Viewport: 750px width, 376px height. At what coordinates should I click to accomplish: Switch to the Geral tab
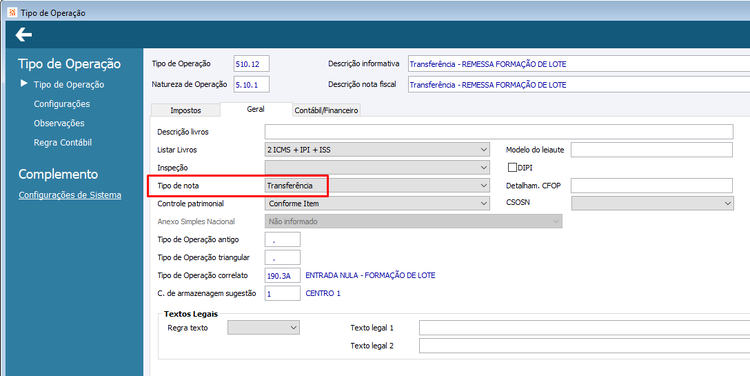click(x=255, y=110)
